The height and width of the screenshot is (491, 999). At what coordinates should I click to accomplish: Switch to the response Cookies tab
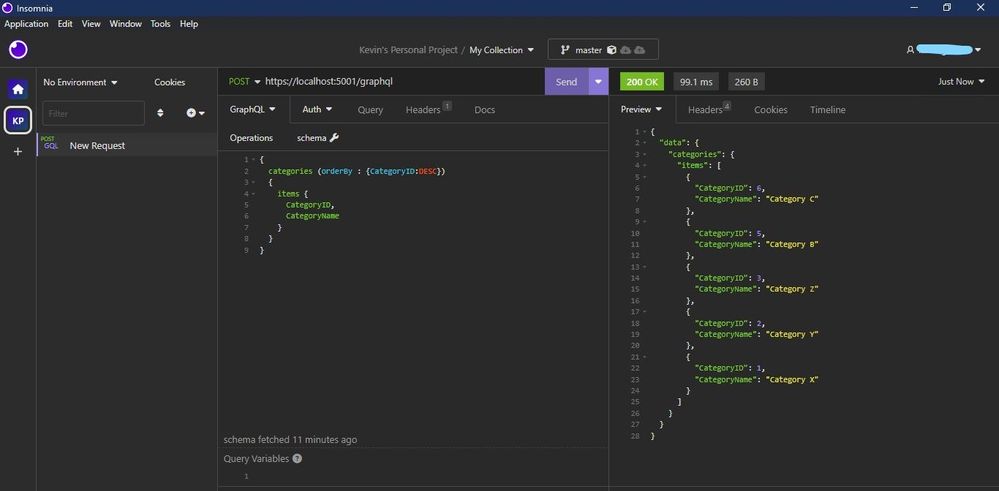[771, 110]
